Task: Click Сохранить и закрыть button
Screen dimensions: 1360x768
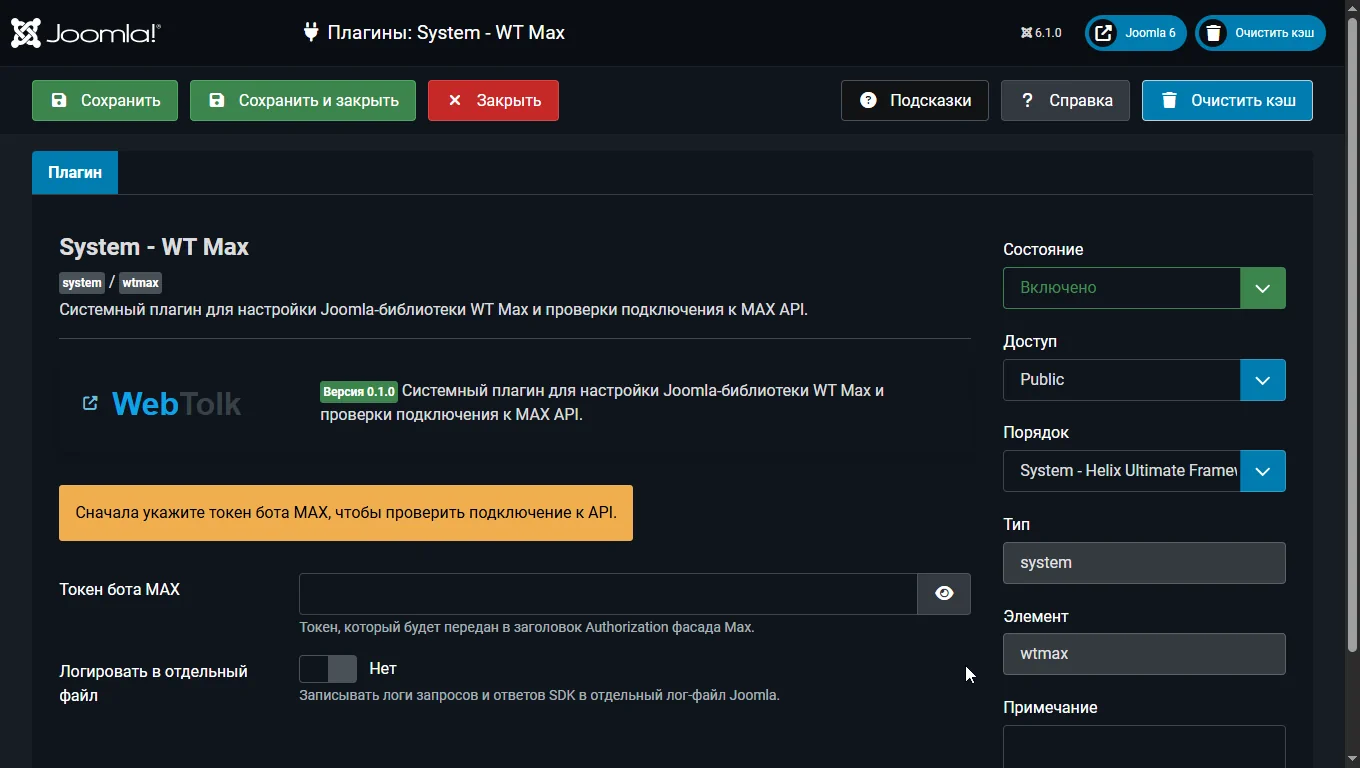Action: (x=302, y=101)
